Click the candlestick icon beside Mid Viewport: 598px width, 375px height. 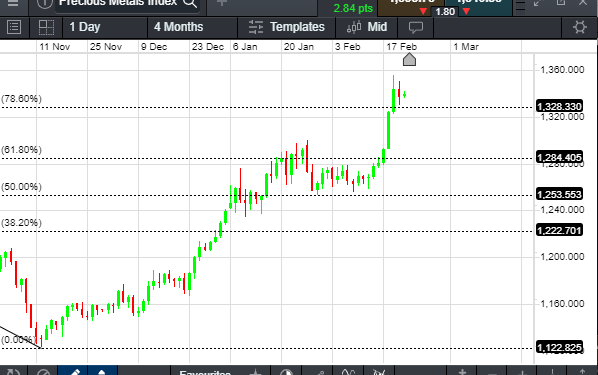click(354, 27)
